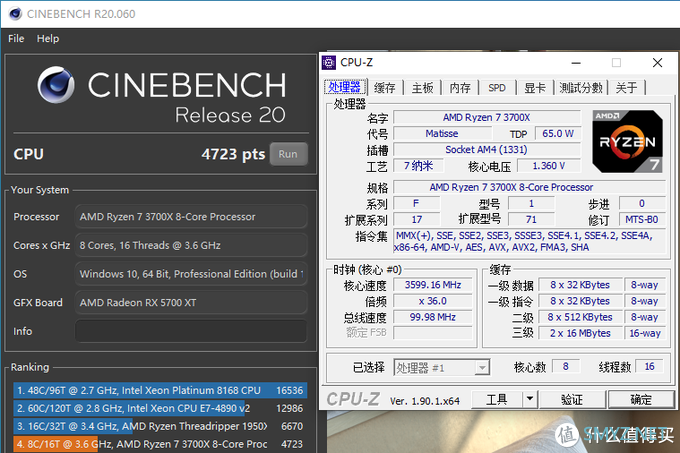
Task: Open the 处理器 #1 selection dropdown
Action: tap(442, 368)
